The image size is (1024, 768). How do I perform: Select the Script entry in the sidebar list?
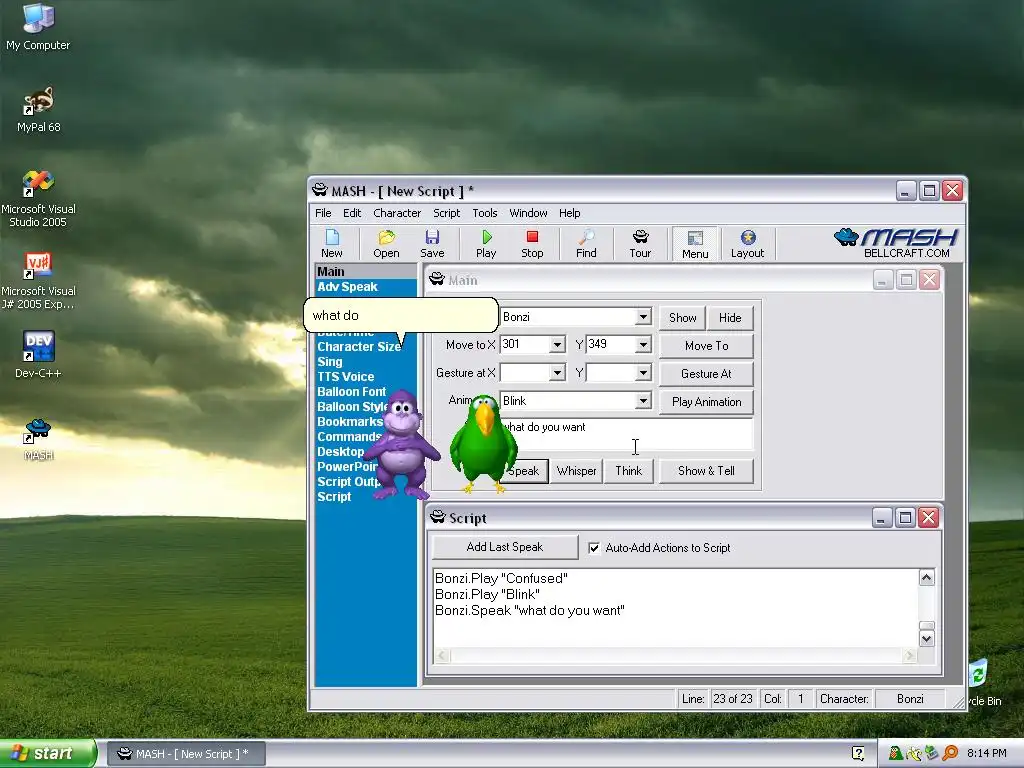click(334, 497)
